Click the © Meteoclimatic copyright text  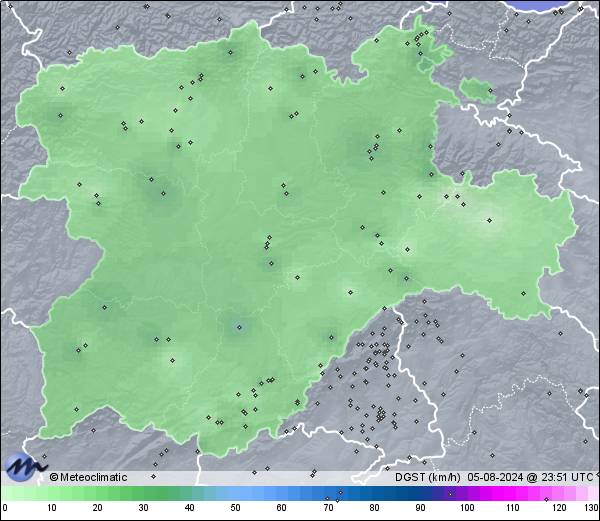(88, 477)
